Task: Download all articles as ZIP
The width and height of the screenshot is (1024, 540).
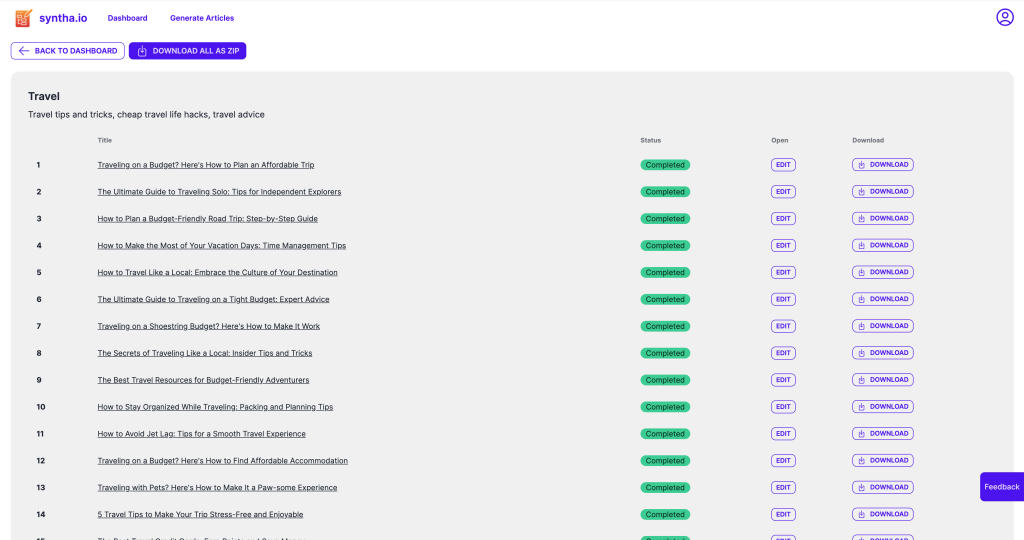Action: pyautogui.click(x=187, y=51)
